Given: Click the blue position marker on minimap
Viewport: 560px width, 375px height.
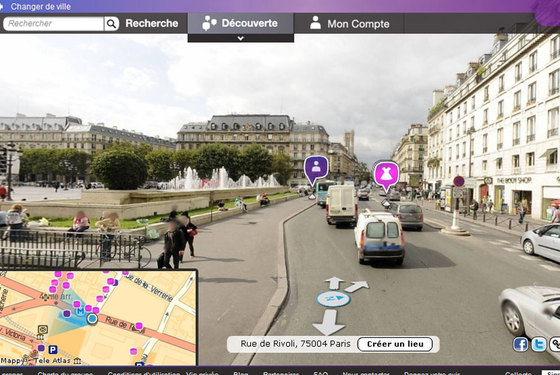Looking at the screenshot, I should (92, 319).
